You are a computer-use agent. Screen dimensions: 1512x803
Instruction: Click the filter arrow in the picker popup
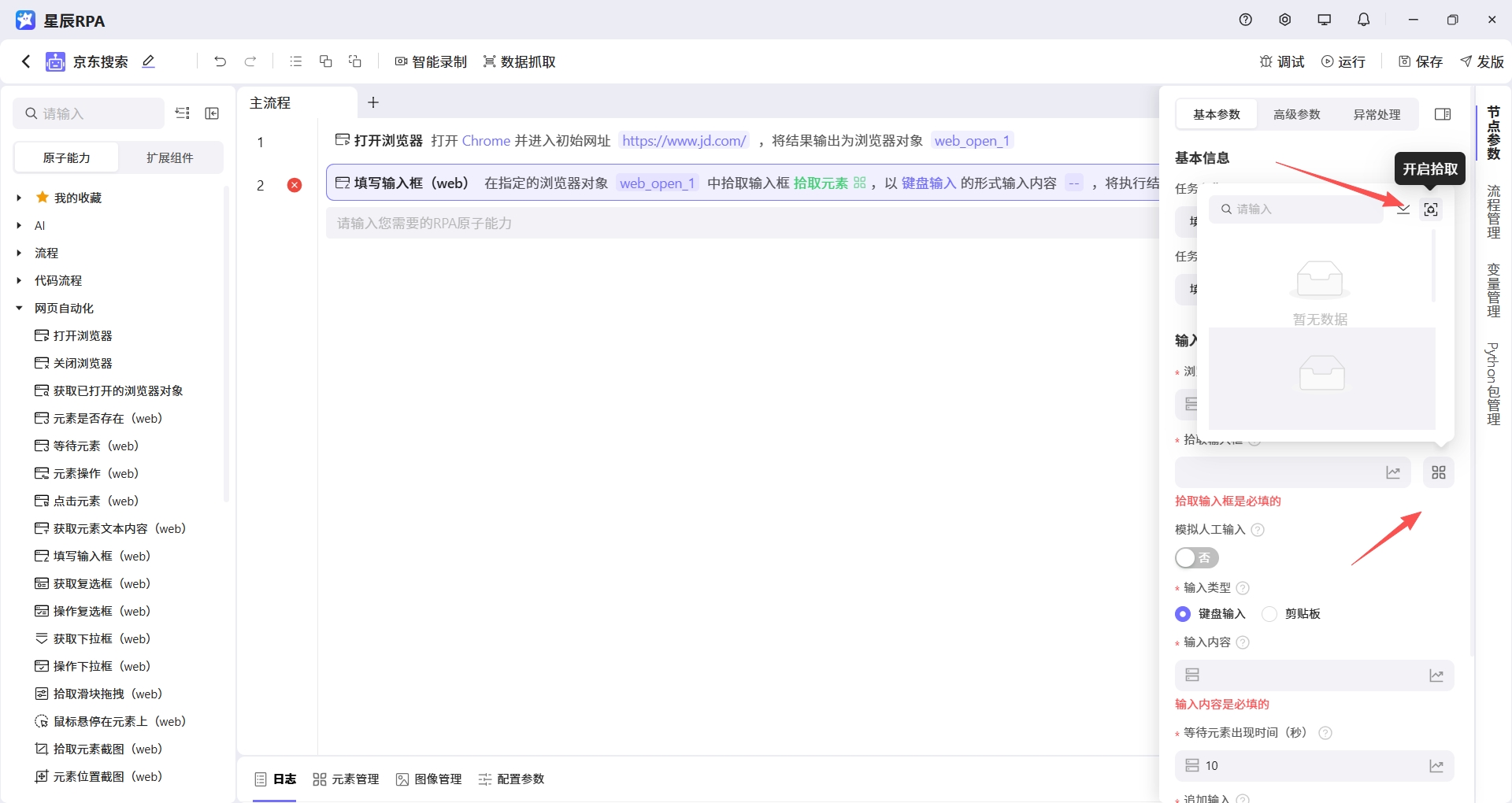click(x=1405, y=209)
